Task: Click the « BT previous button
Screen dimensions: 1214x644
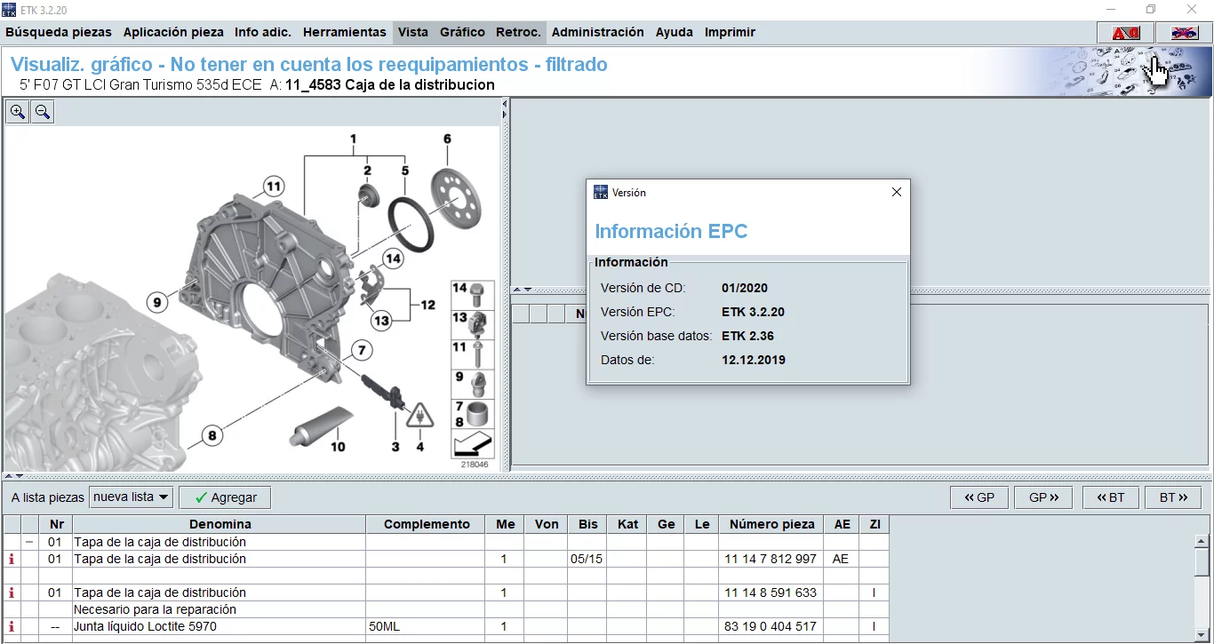Action: point(1110,497)
